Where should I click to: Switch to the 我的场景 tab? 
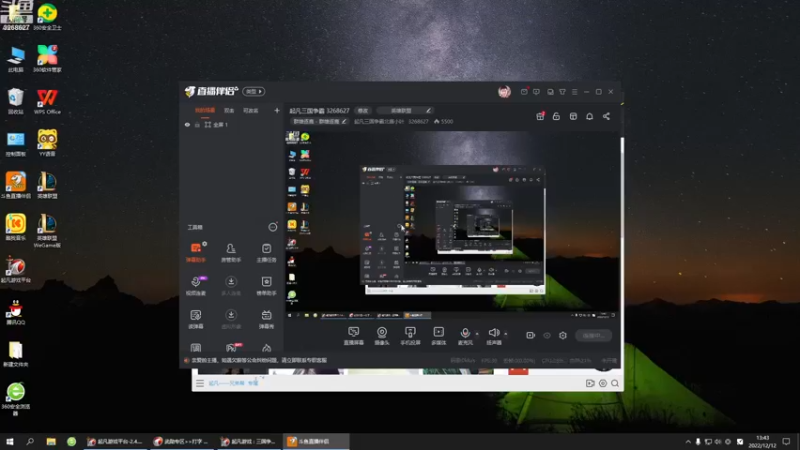pyautogui.click(x=205, y=110)
